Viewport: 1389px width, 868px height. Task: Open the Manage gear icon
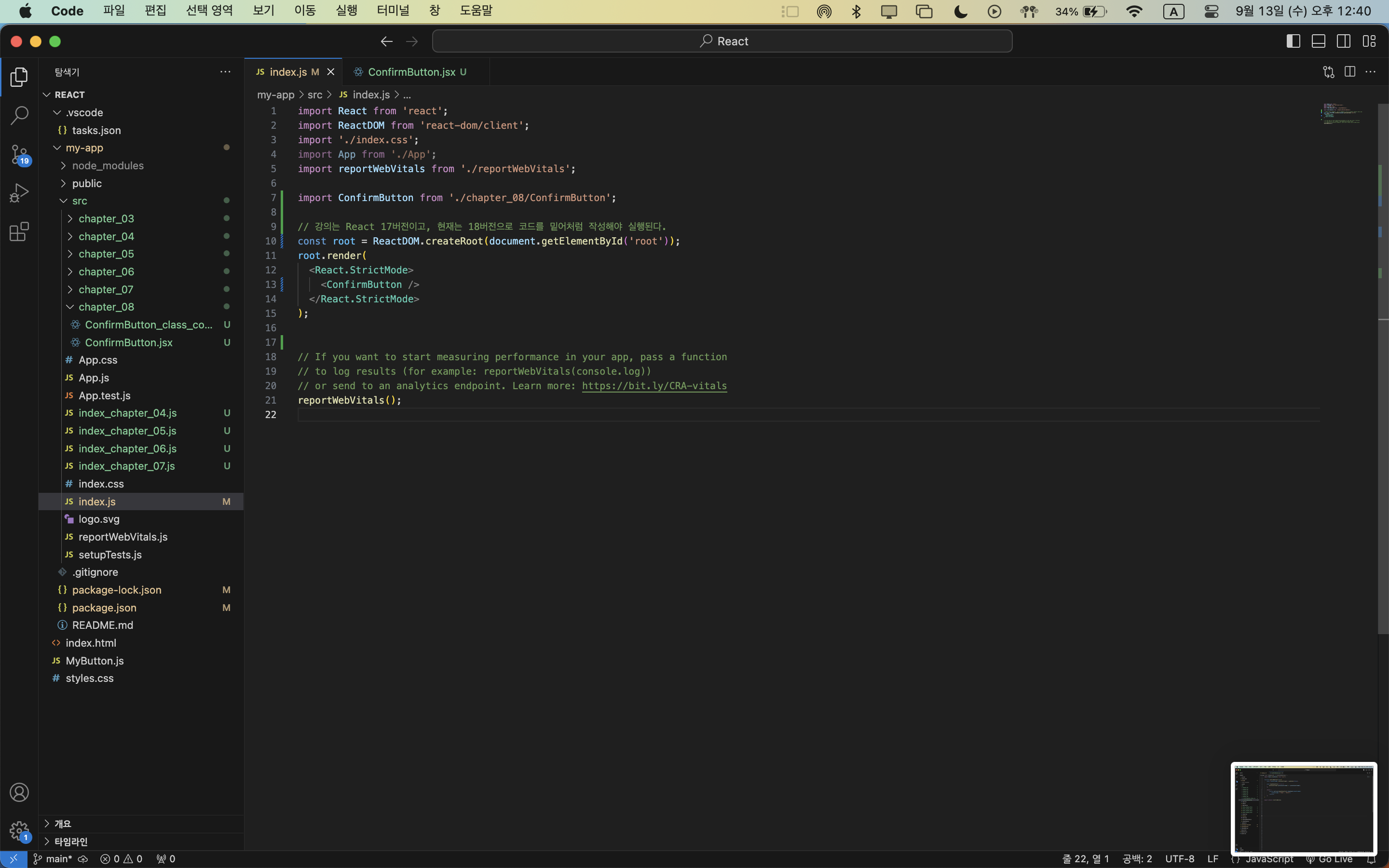19,830
